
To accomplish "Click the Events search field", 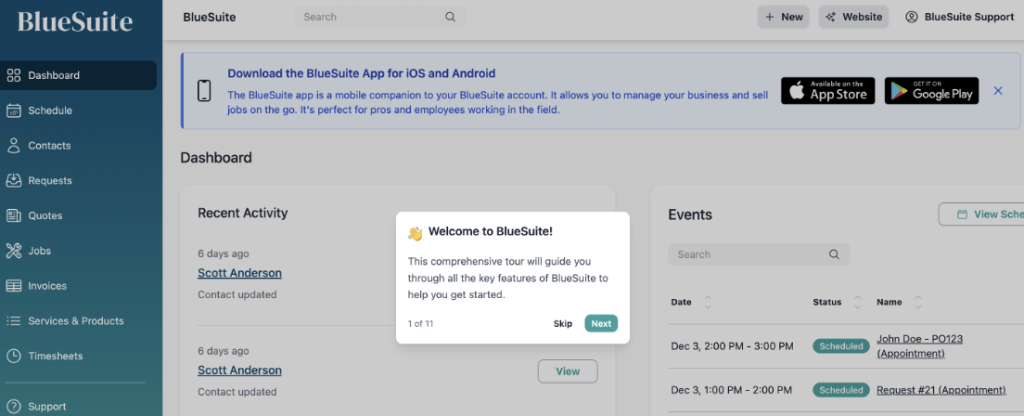I will coord(759,255).
